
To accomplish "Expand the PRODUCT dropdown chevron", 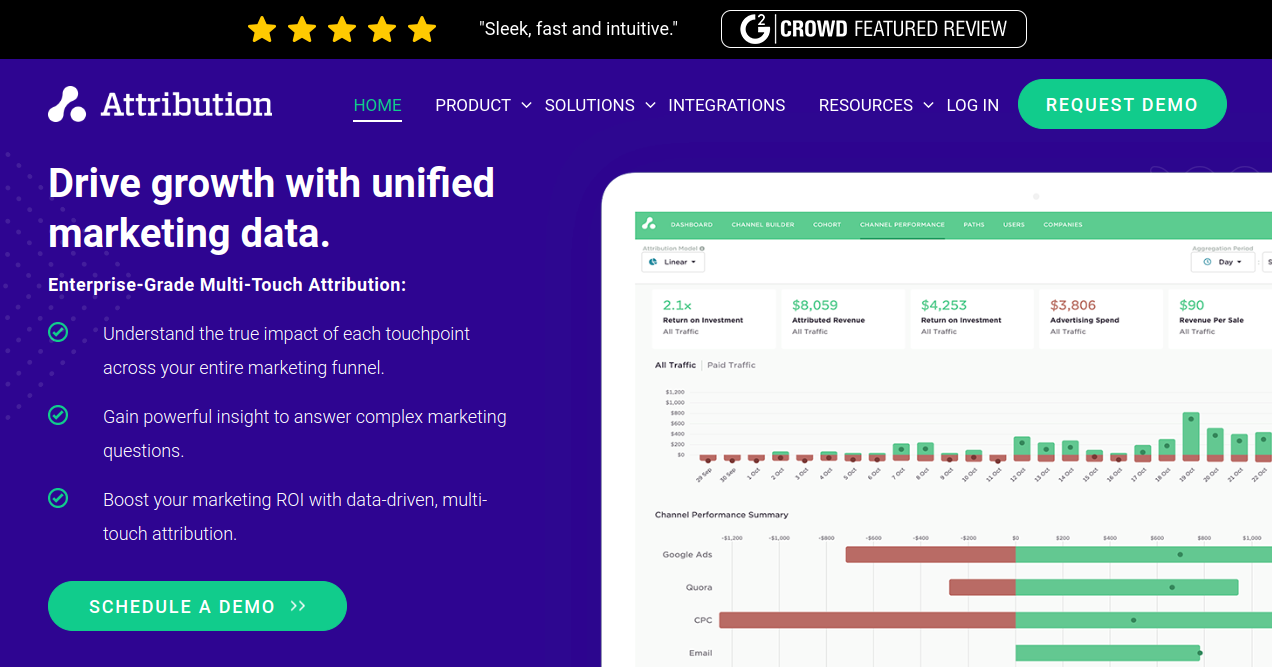I will tap(526, 105).
